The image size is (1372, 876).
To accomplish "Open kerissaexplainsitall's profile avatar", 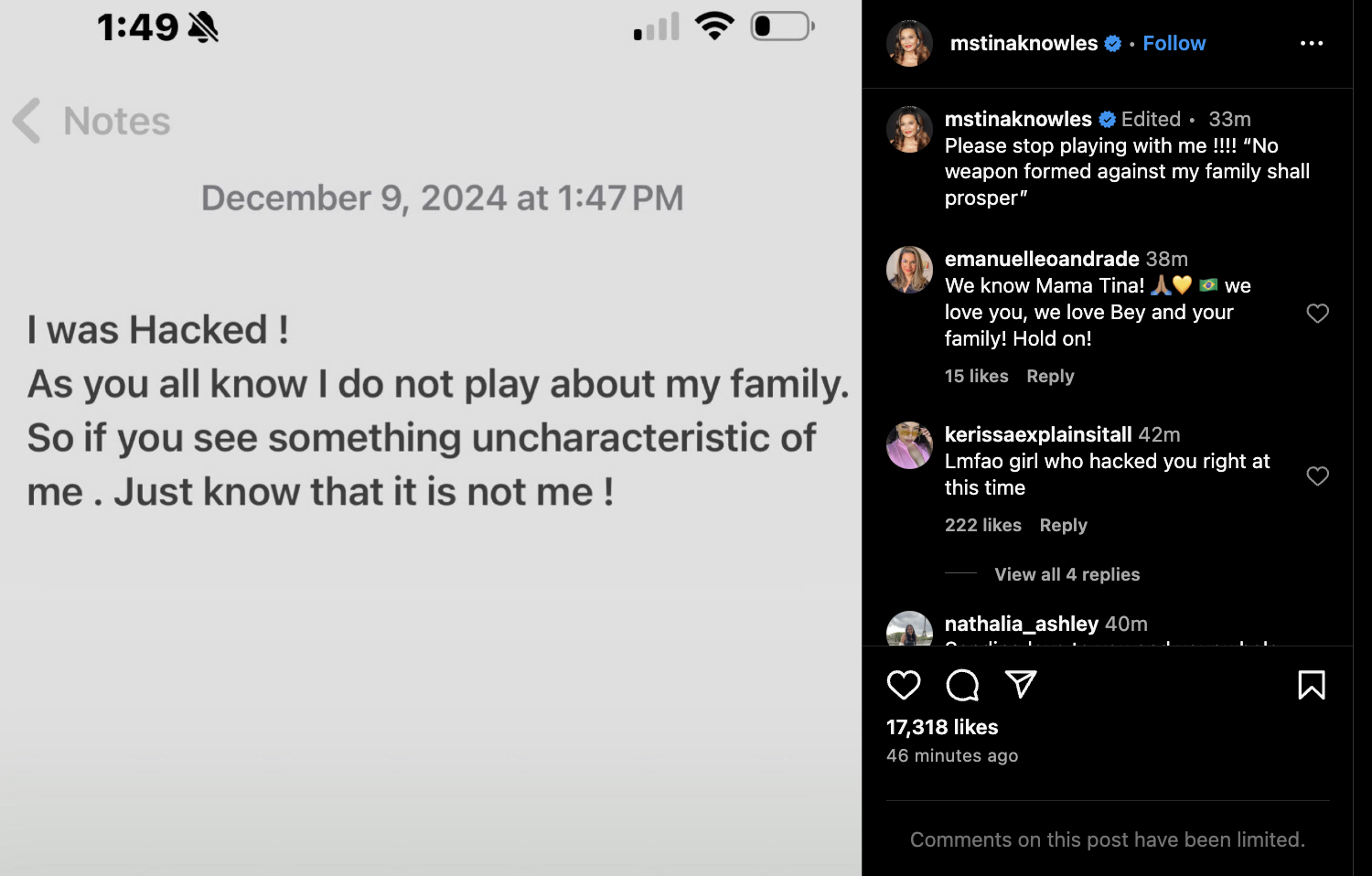I will 909,445.
